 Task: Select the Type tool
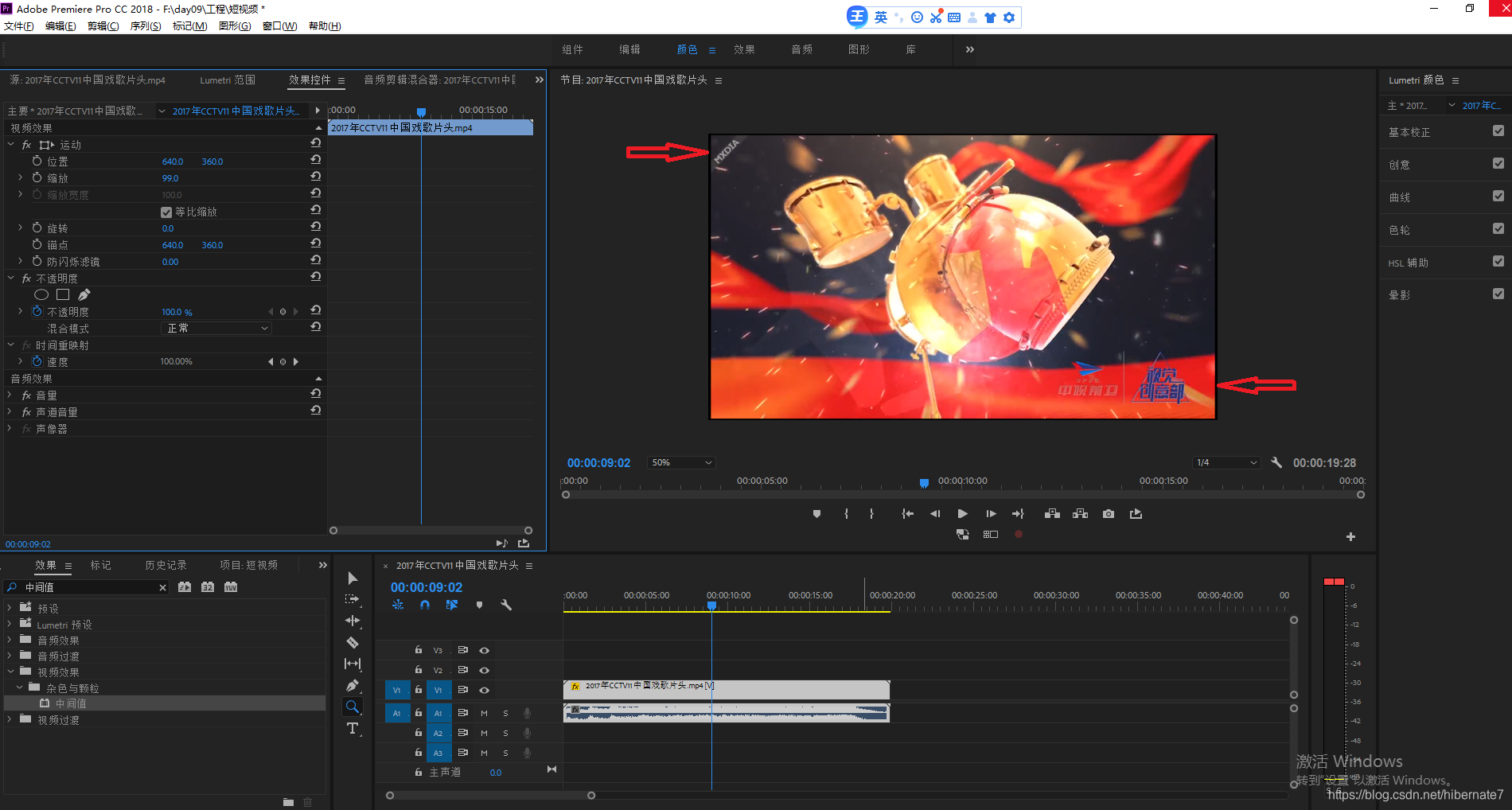(353, 728)
